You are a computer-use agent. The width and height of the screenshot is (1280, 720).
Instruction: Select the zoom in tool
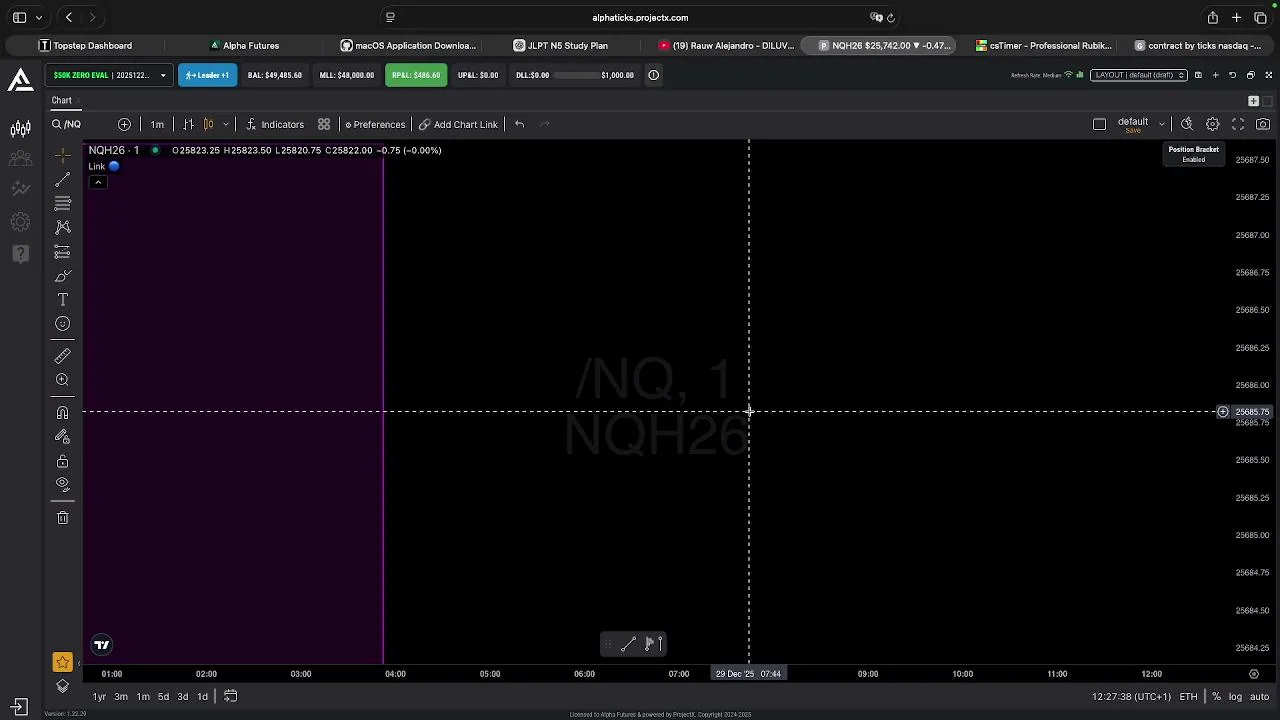(62, 380)
